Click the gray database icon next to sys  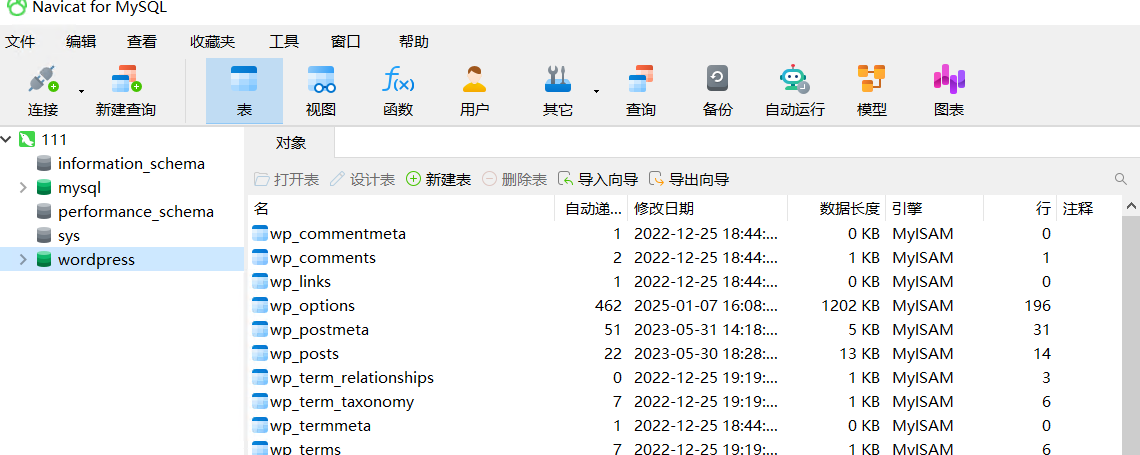(44, 235)
